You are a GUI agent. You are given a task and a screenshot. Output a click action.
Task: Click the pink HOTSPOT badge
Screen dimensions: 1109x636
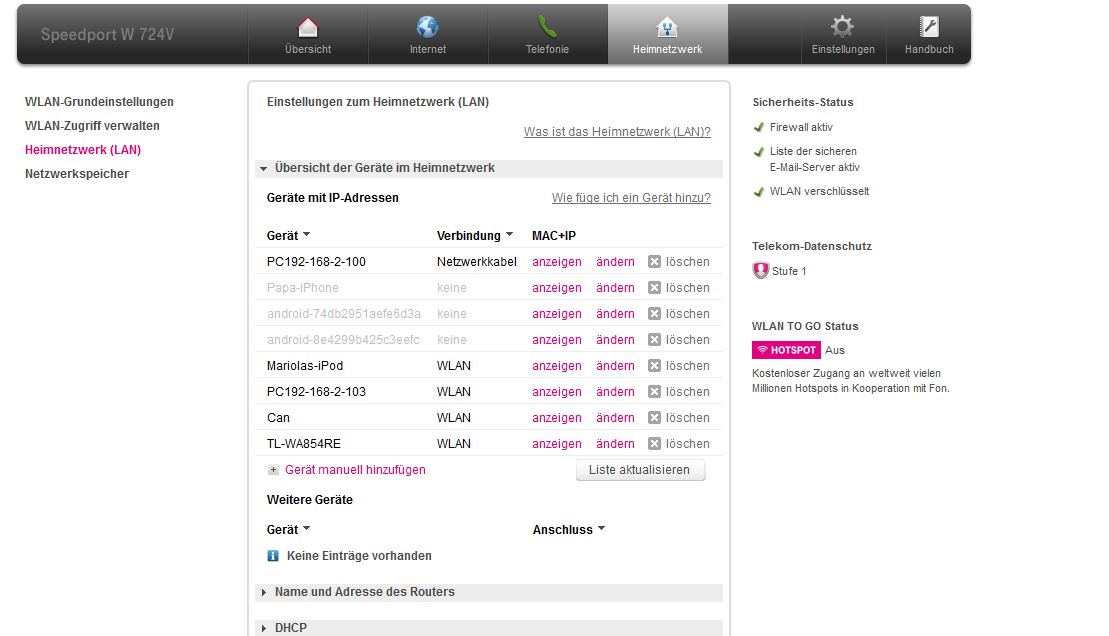[786, 350]
